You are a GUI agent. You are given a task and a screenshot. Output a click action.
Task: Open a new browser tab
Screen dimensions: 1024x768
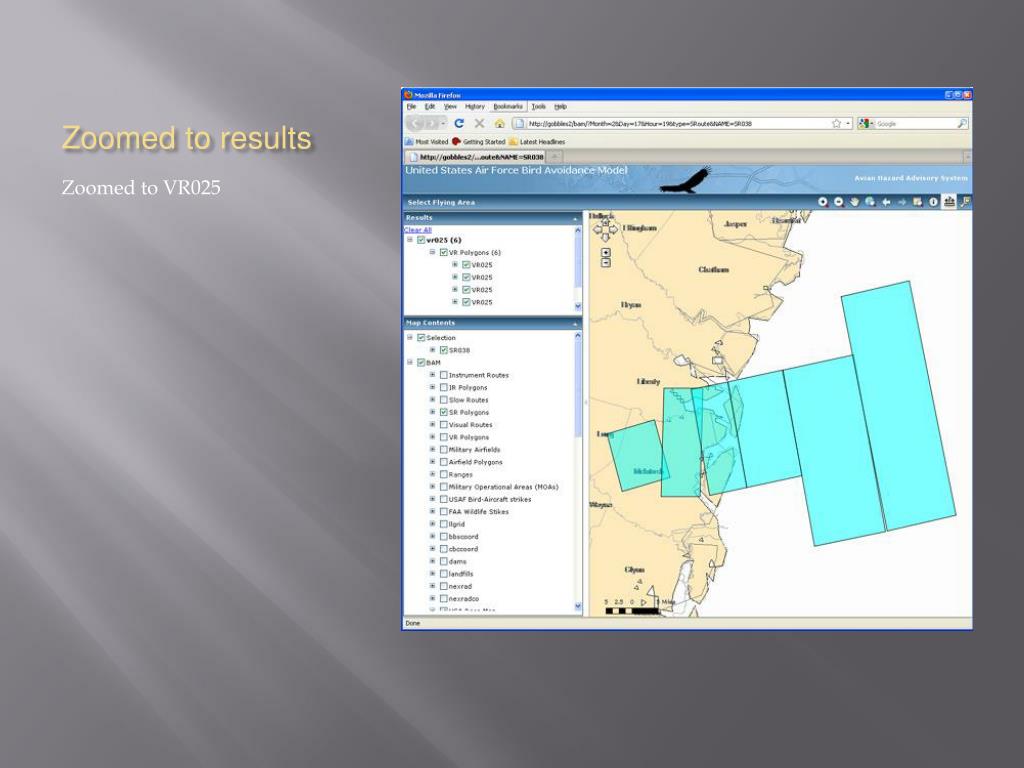pyautogui.click(x=554, y=157)
